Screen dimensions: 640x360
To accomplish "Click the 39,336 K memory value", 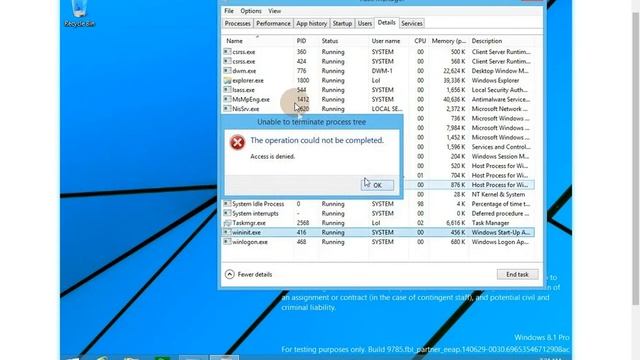I will pos(454,80).
